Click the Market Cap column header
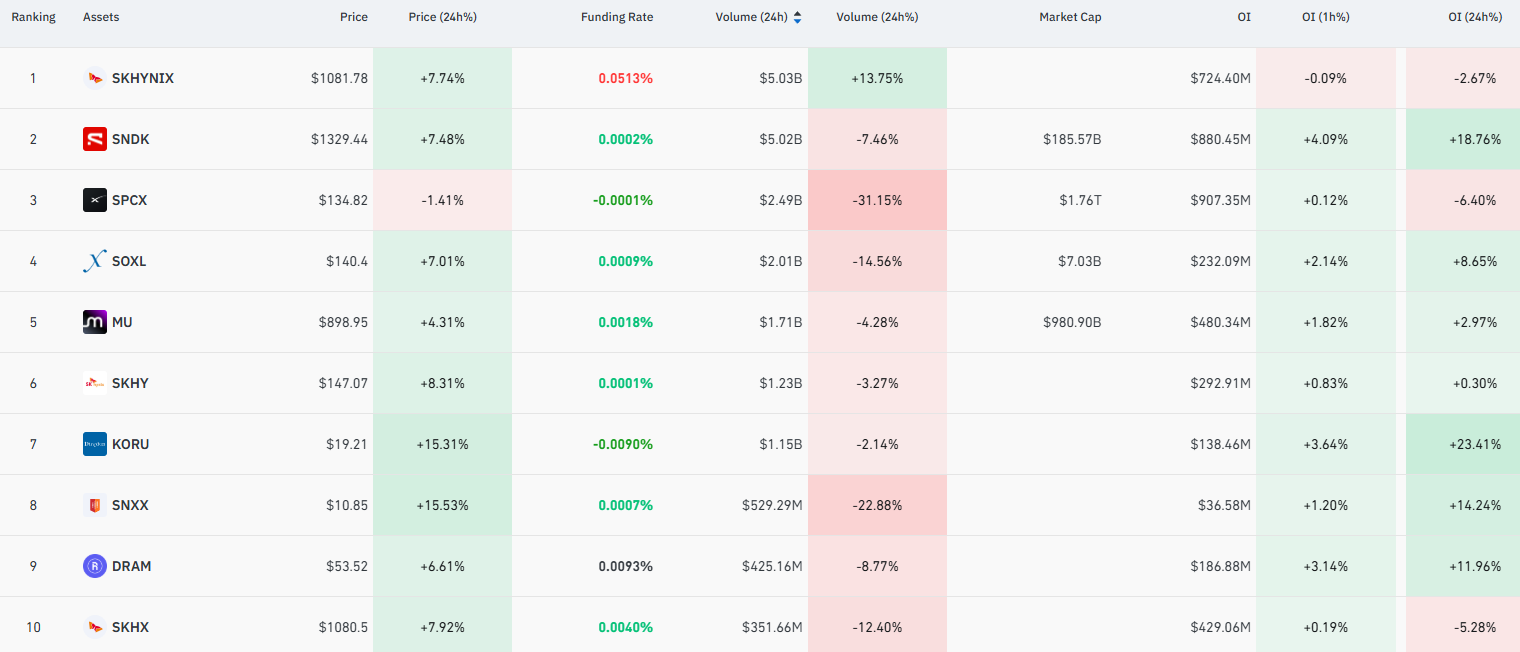The image size is (1520, 652). [x=1070, y=17]
